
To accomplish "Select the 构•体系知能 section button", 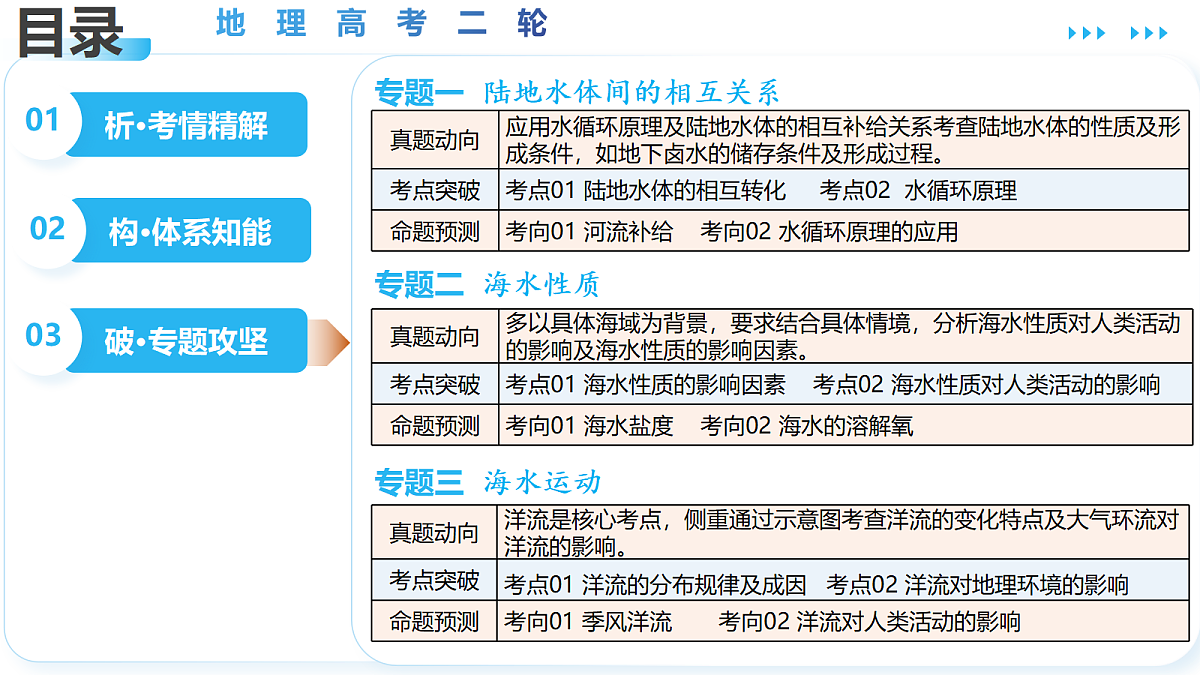I will (190, 231).
